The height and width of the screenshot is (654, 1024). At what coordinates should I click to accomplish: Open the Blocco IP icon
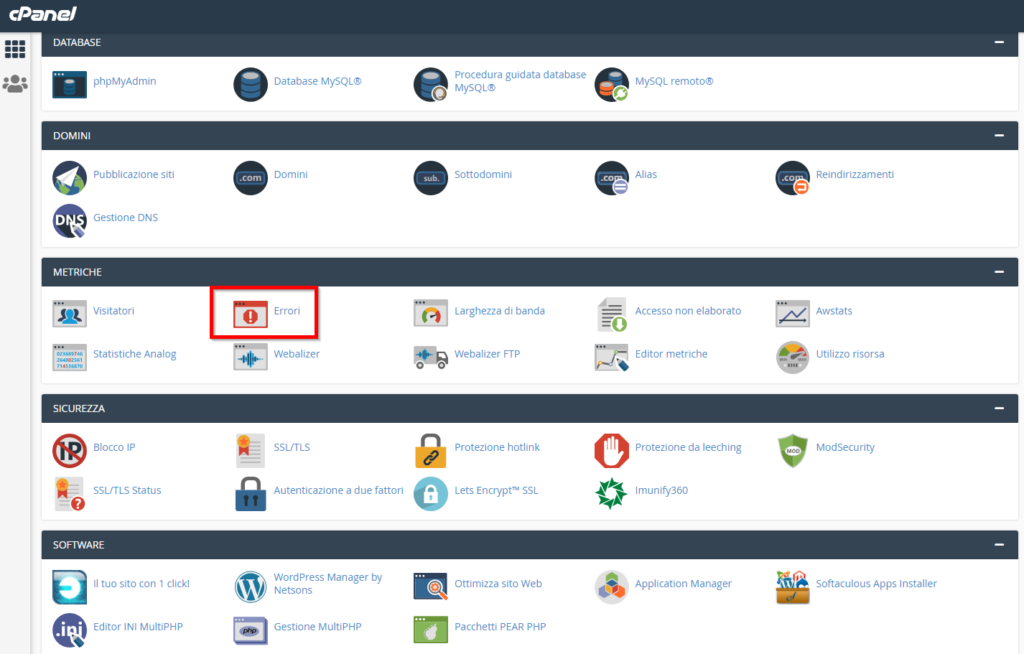[x=69, y=450]
